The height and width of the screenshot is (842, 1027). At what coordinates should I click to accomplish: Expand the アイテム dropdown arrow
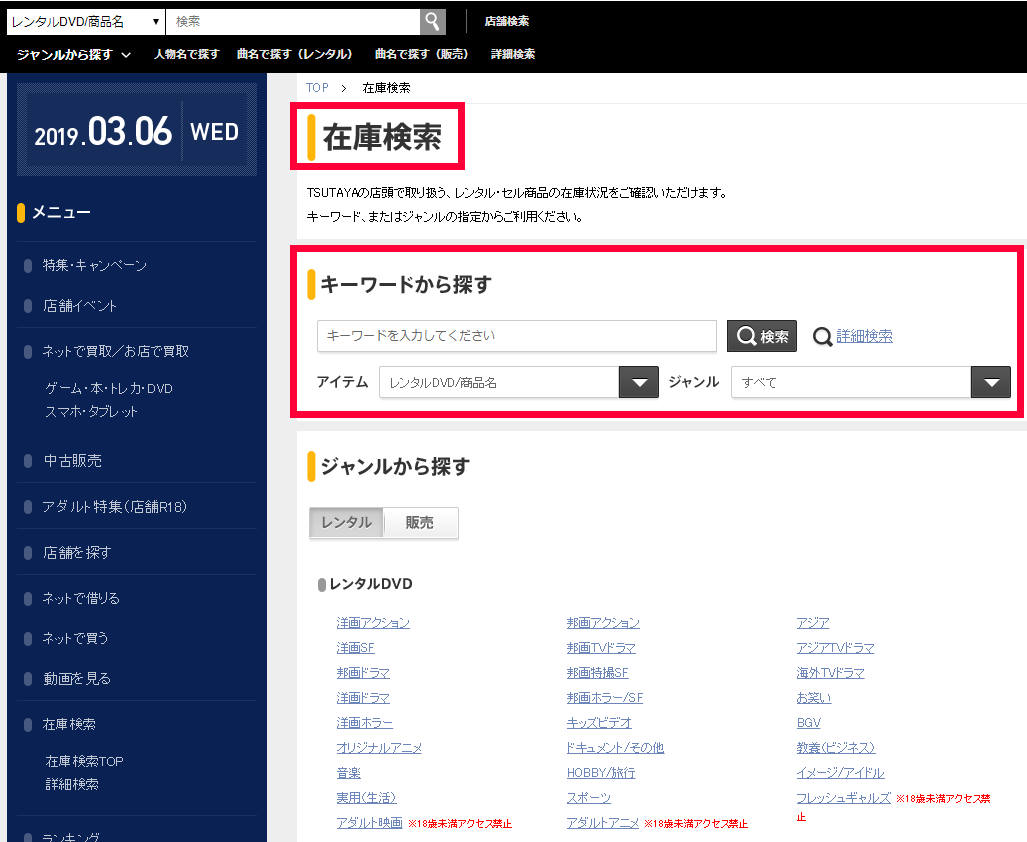tap(639, 382)
